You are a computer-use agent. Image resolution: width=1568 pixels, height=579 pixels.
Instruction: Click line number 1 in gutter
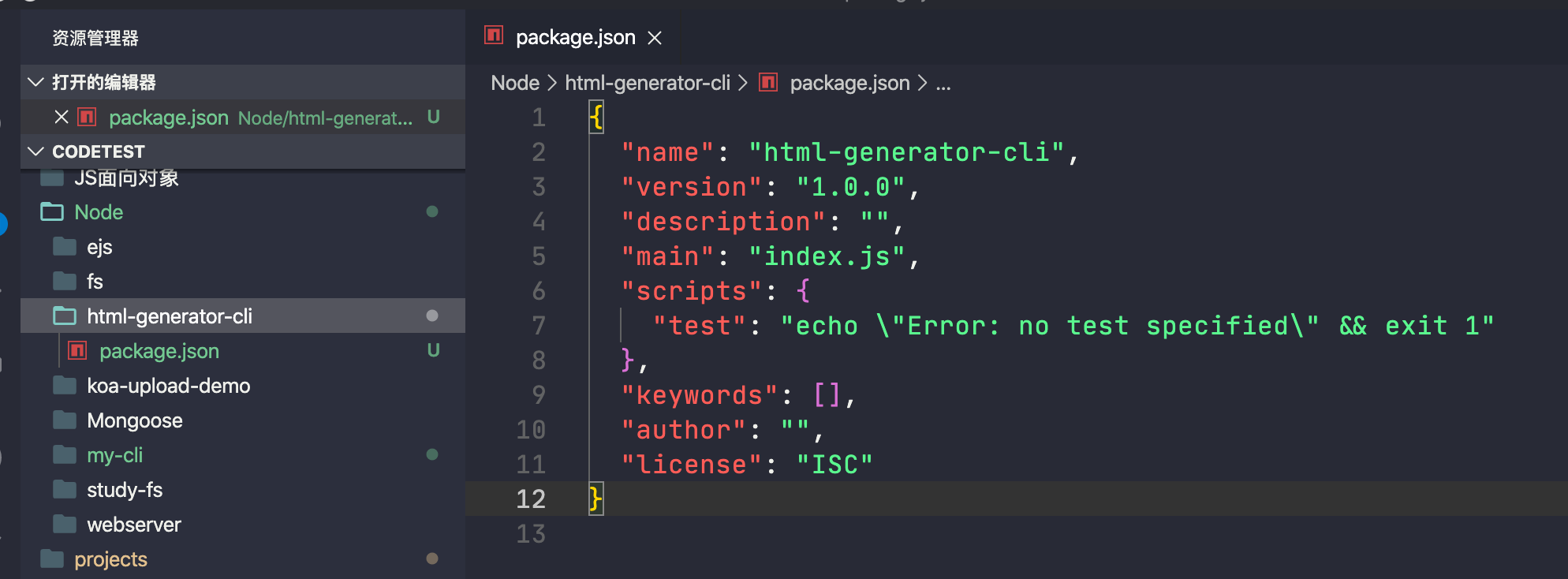coord(539,118)
